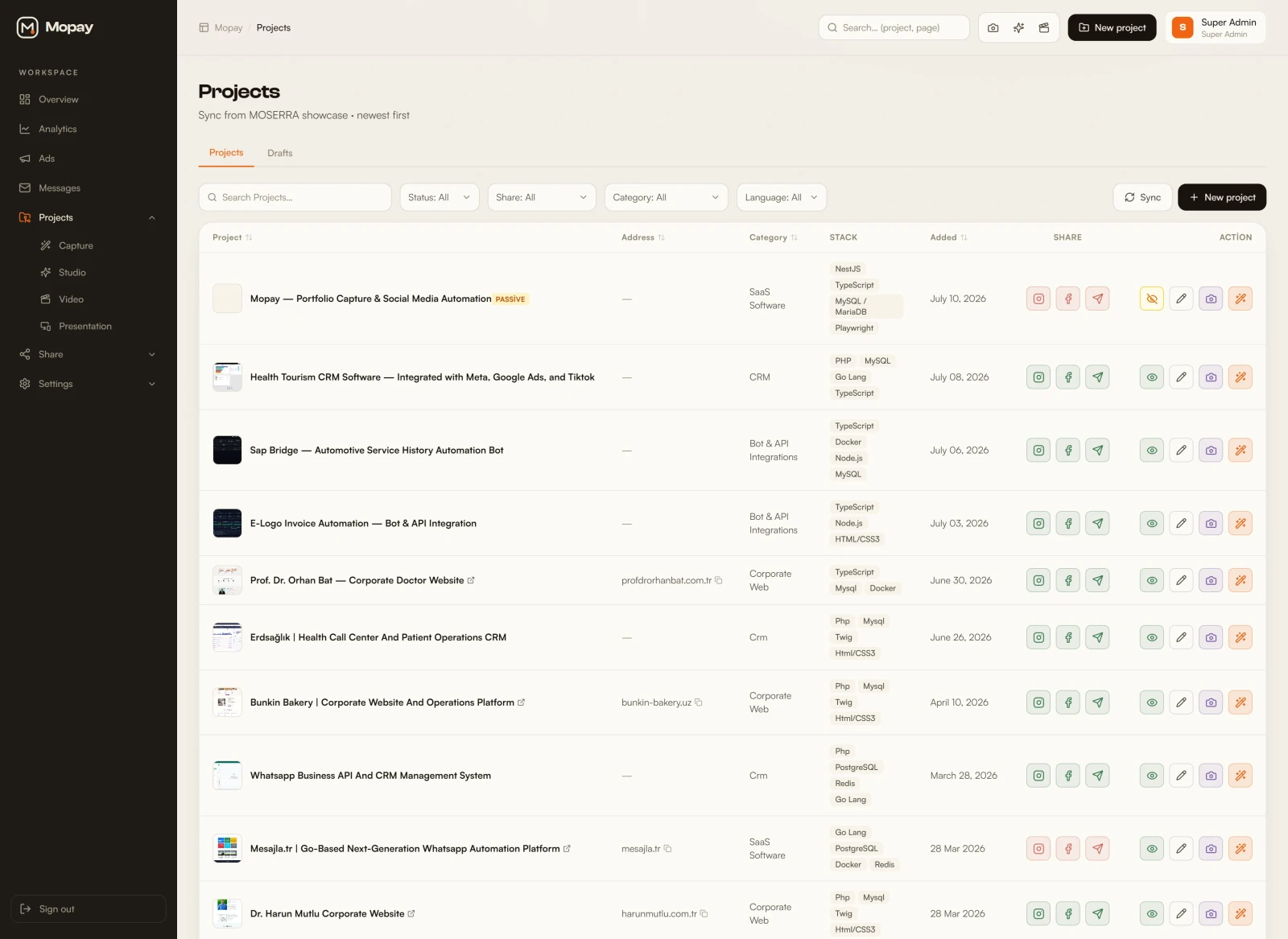Toggle visibility of Whatsapp Business API project

point(1152,776)
